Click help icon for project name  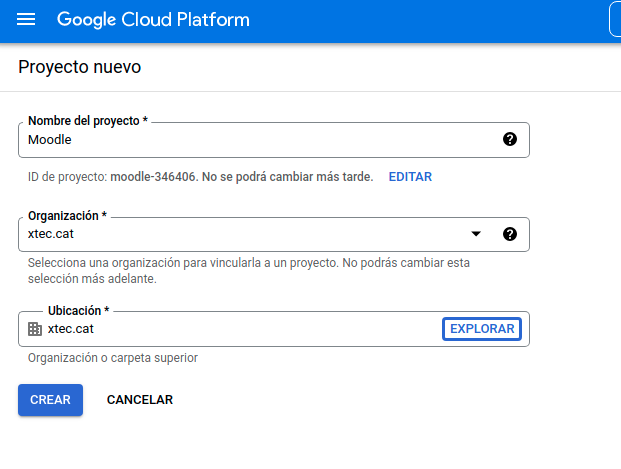(510, 139)
